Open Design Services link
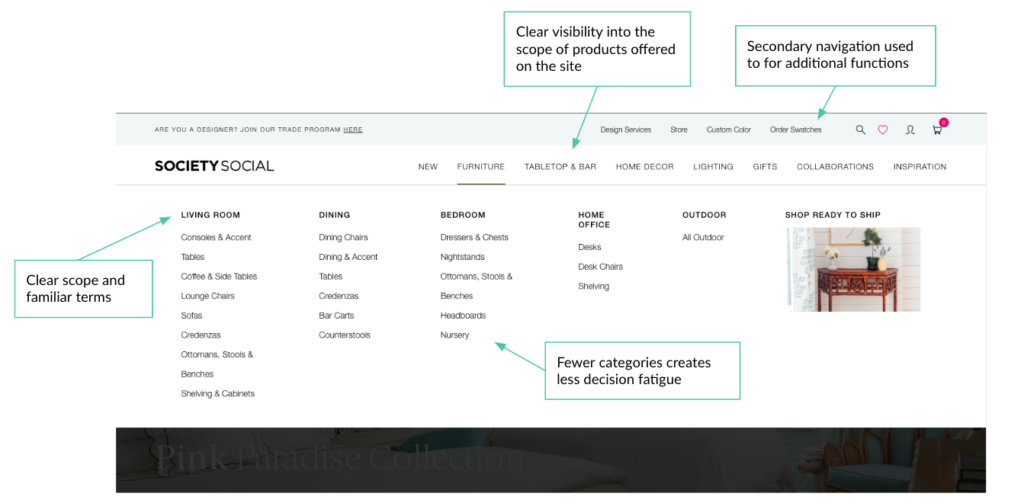This screenshot has width=1024, height=503. [x=626, y=129]
